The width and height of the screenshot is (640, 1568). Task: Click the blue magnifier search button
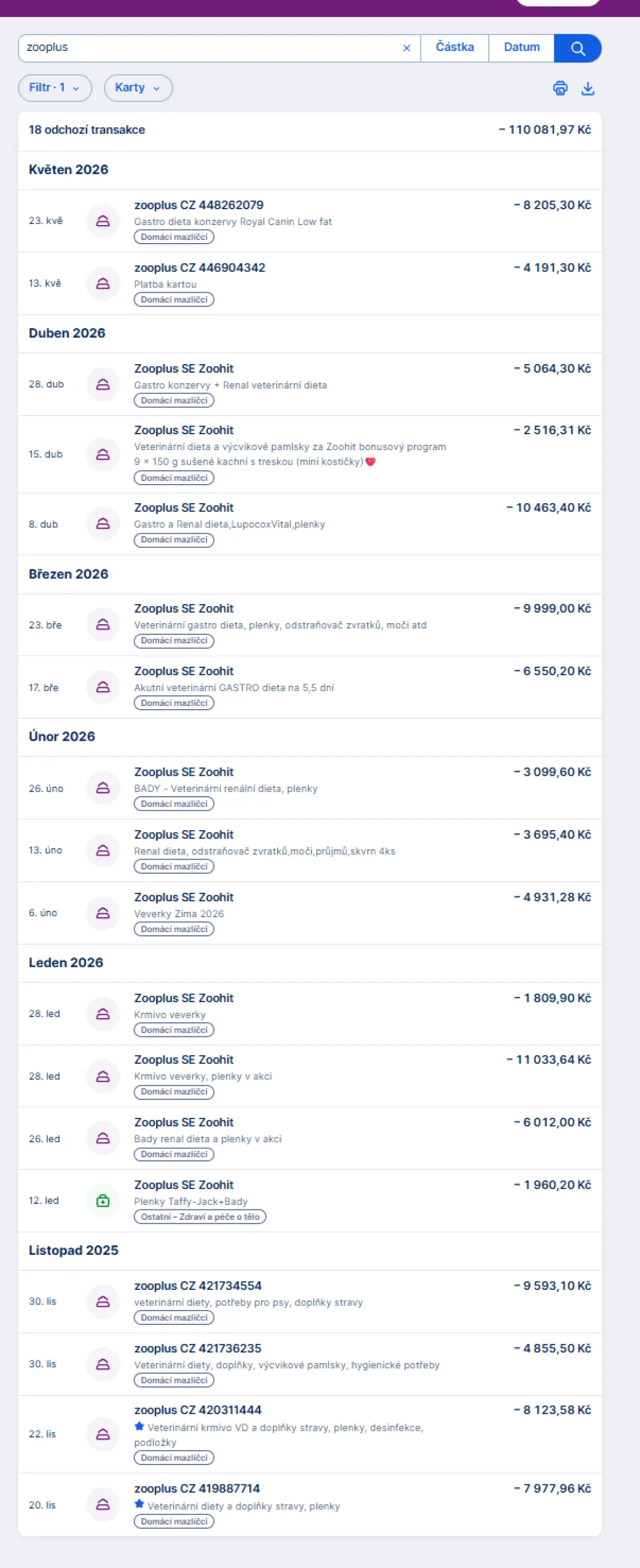(577, 48)
